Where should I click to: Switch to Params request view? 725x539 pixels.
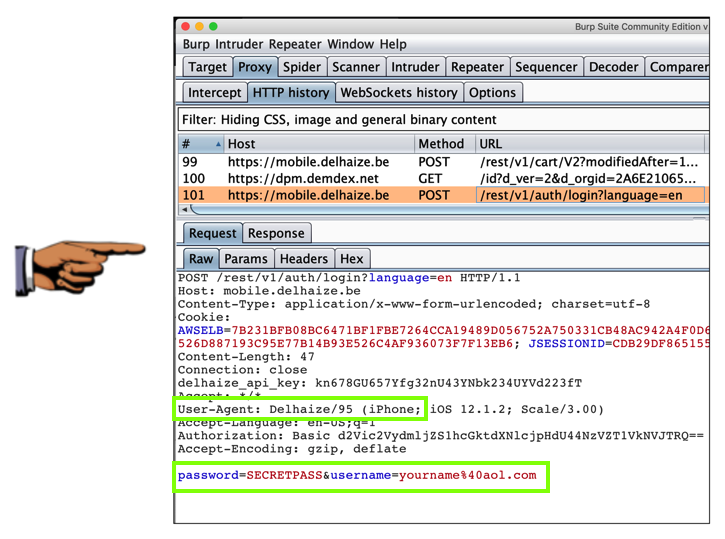(246, 259)
